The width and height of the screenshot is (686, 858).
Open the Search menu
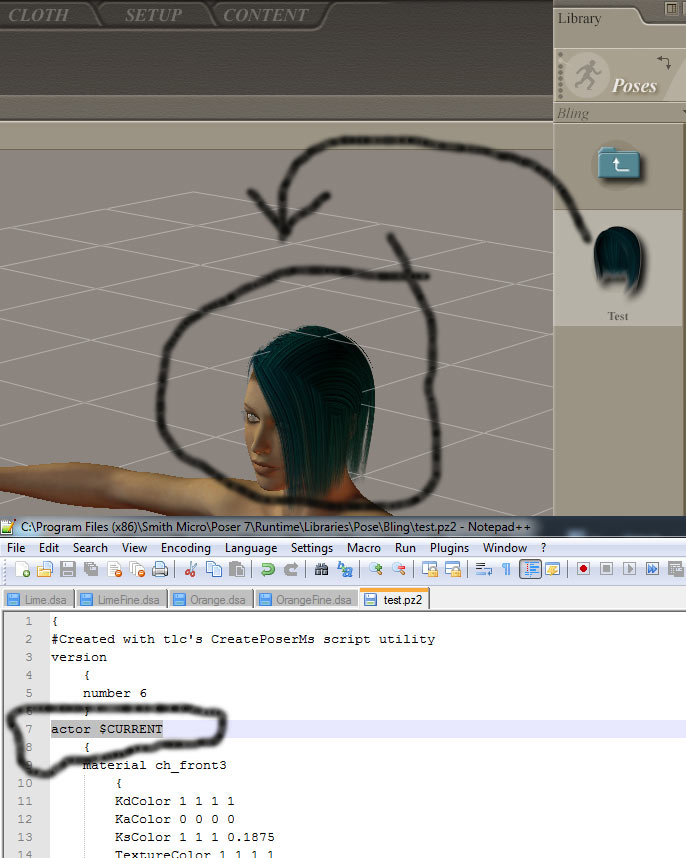point(90,548)
